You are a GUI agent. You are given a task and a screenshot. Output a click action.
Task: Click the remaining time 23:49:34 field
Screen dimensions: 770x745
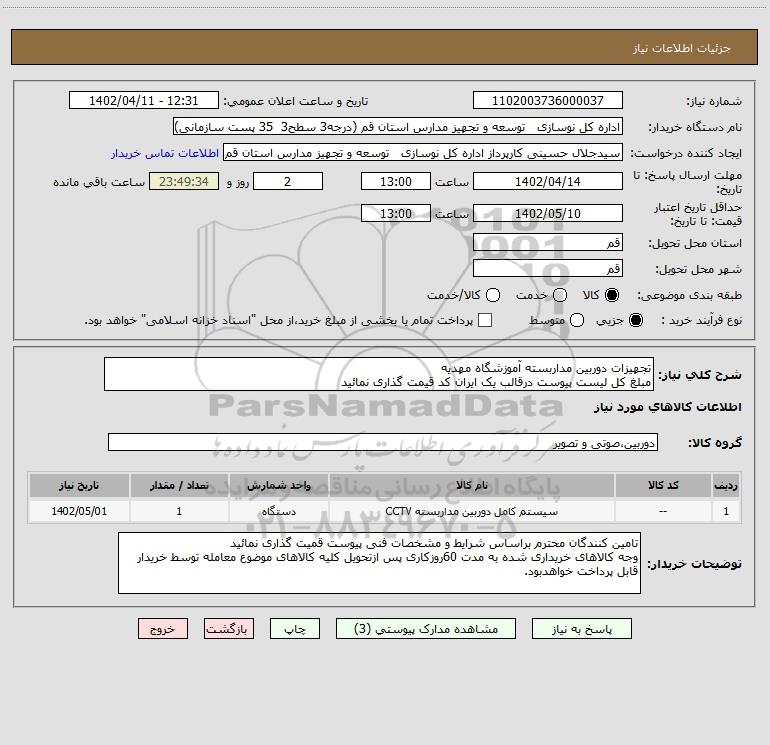[184, 181]
